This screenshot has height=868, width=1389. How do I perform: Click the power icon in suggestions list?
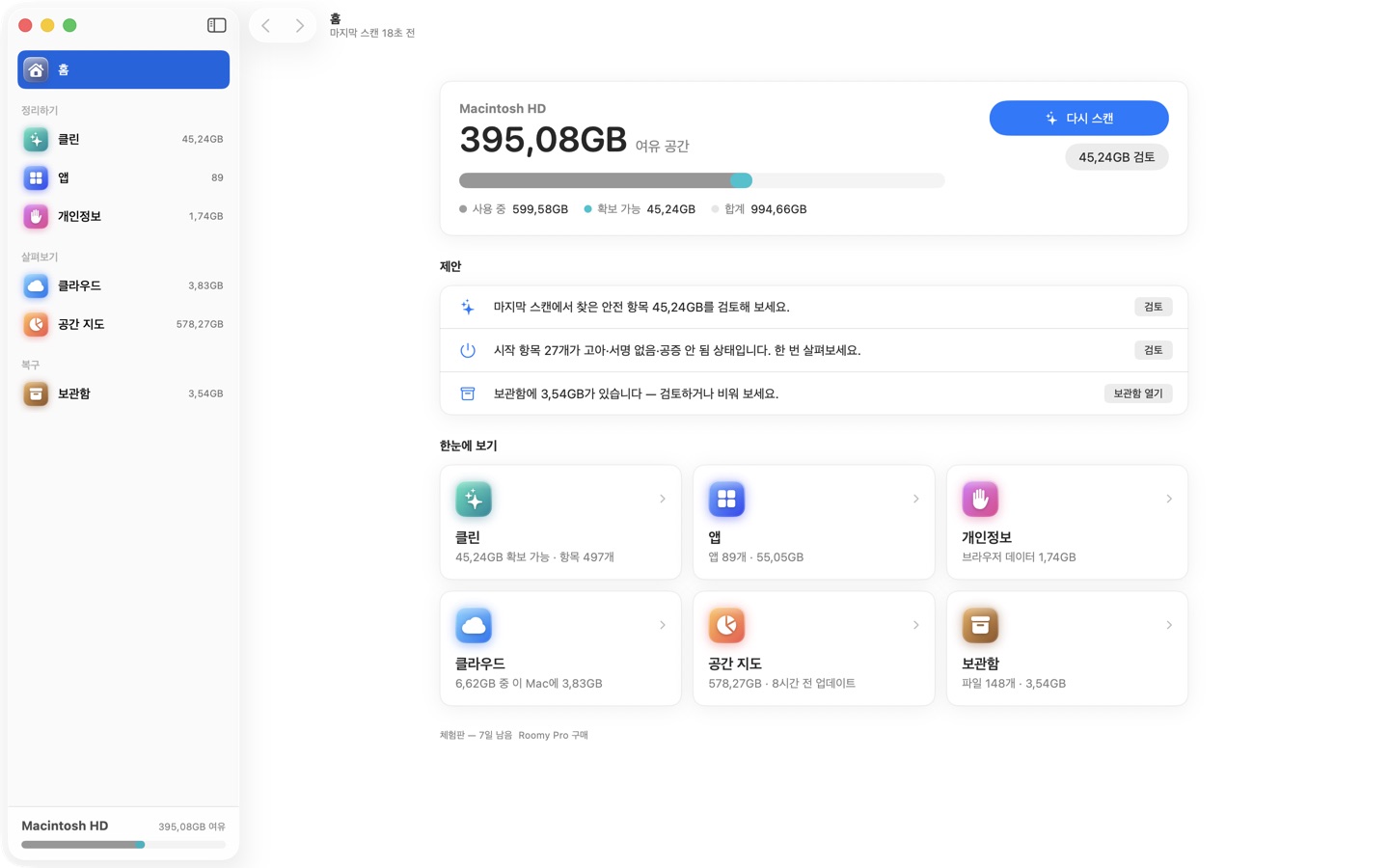[x=468, y=350]
